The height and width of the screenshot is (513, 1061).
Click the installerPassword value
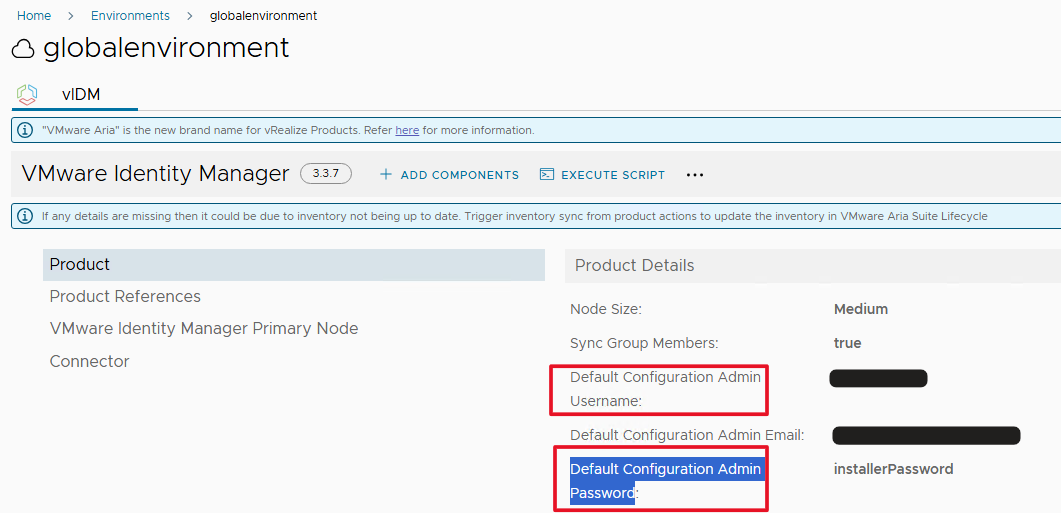893,469
